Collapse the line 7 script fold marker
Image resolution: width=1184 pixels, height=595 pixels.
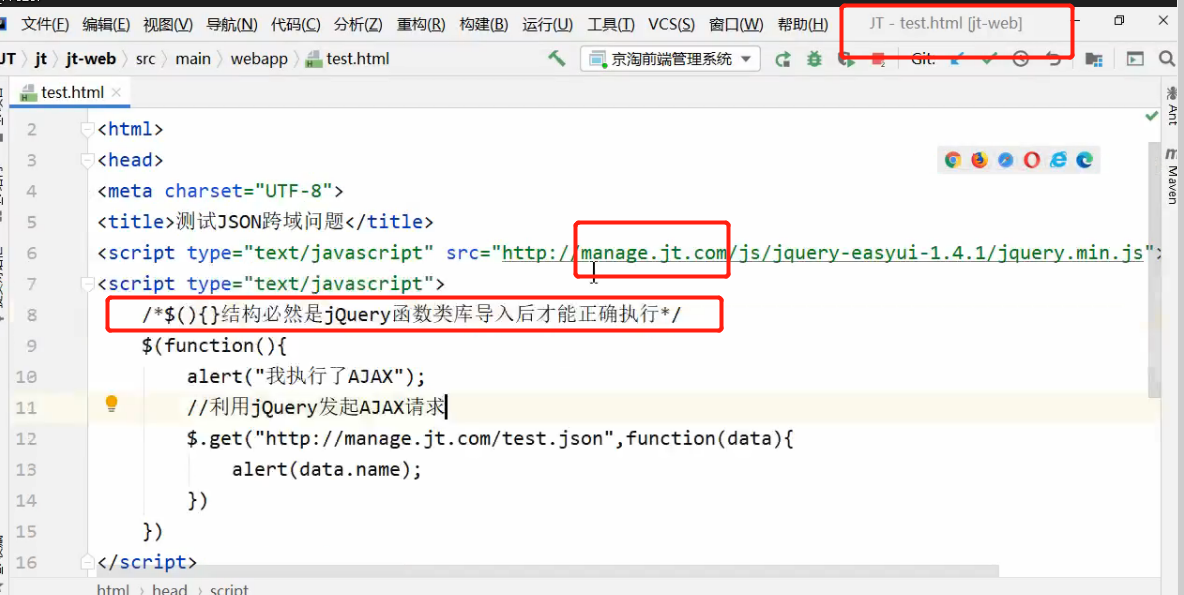[88, 285]
